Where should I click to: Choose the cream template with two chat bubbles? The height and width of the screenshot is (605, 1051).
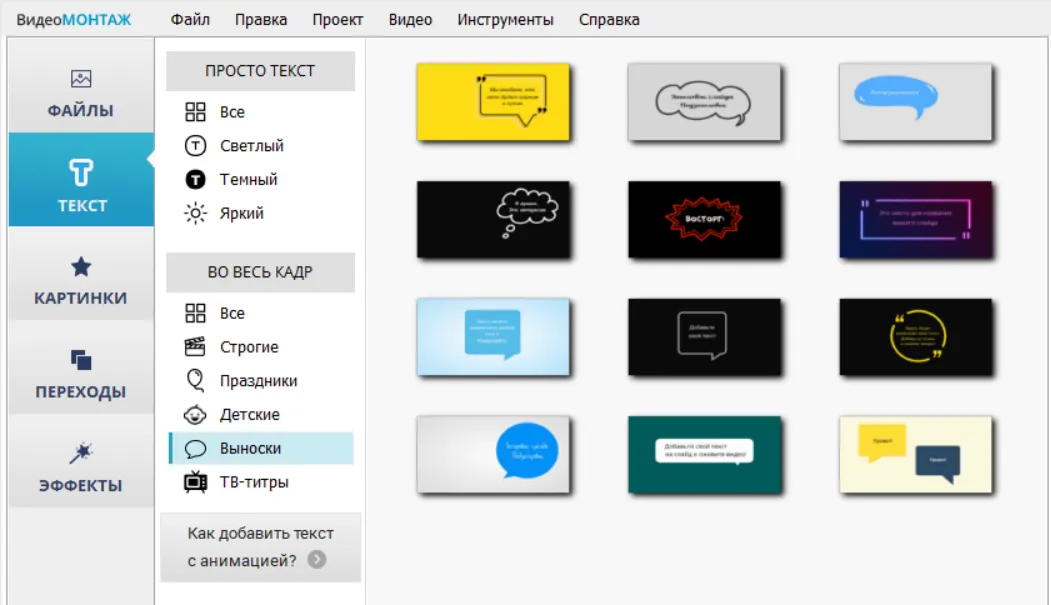point(916,455)
